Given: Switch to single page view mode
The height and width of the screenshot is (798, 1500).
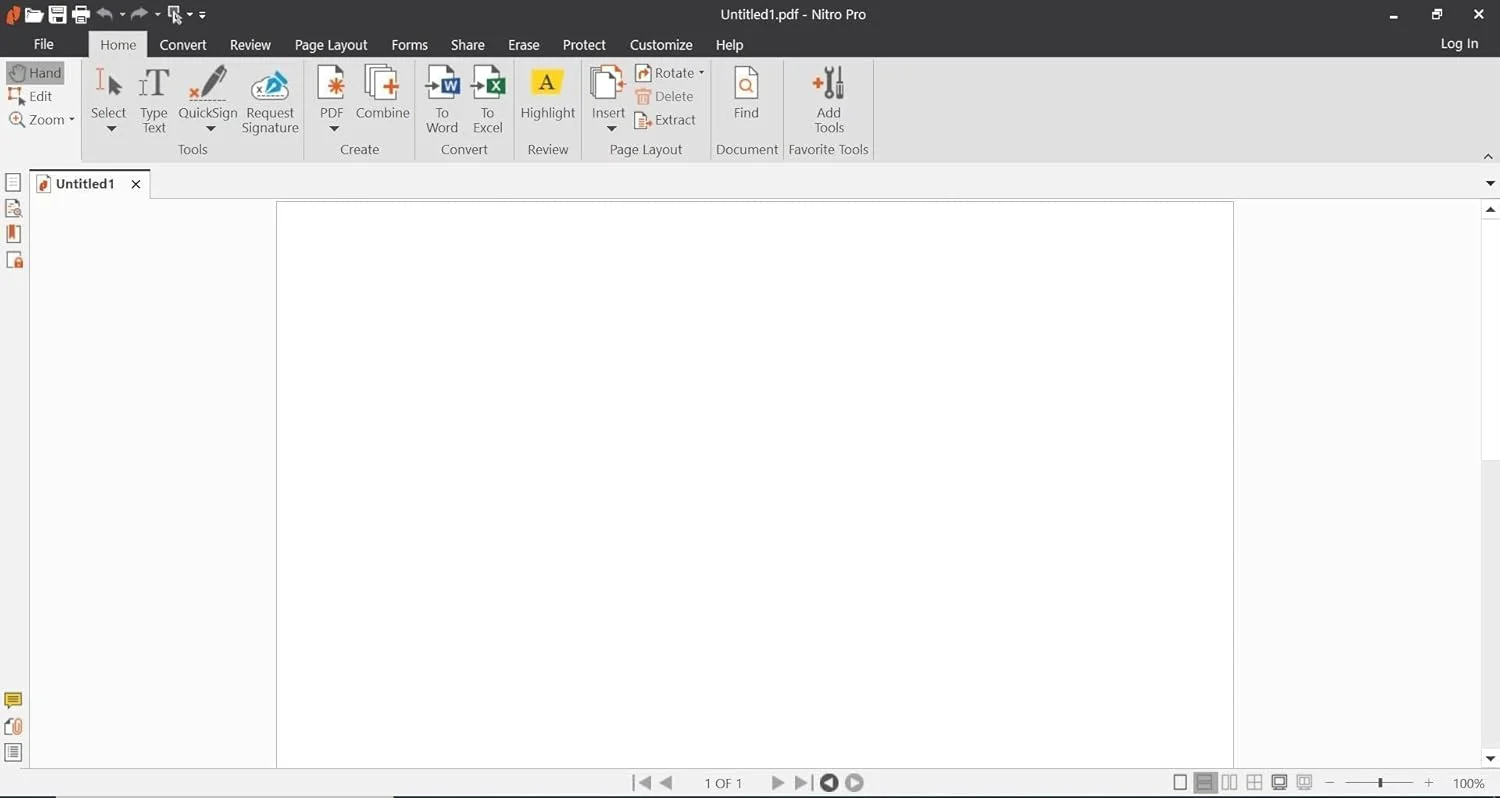Looking at the screenshot, I should (x=1180, y=783).
